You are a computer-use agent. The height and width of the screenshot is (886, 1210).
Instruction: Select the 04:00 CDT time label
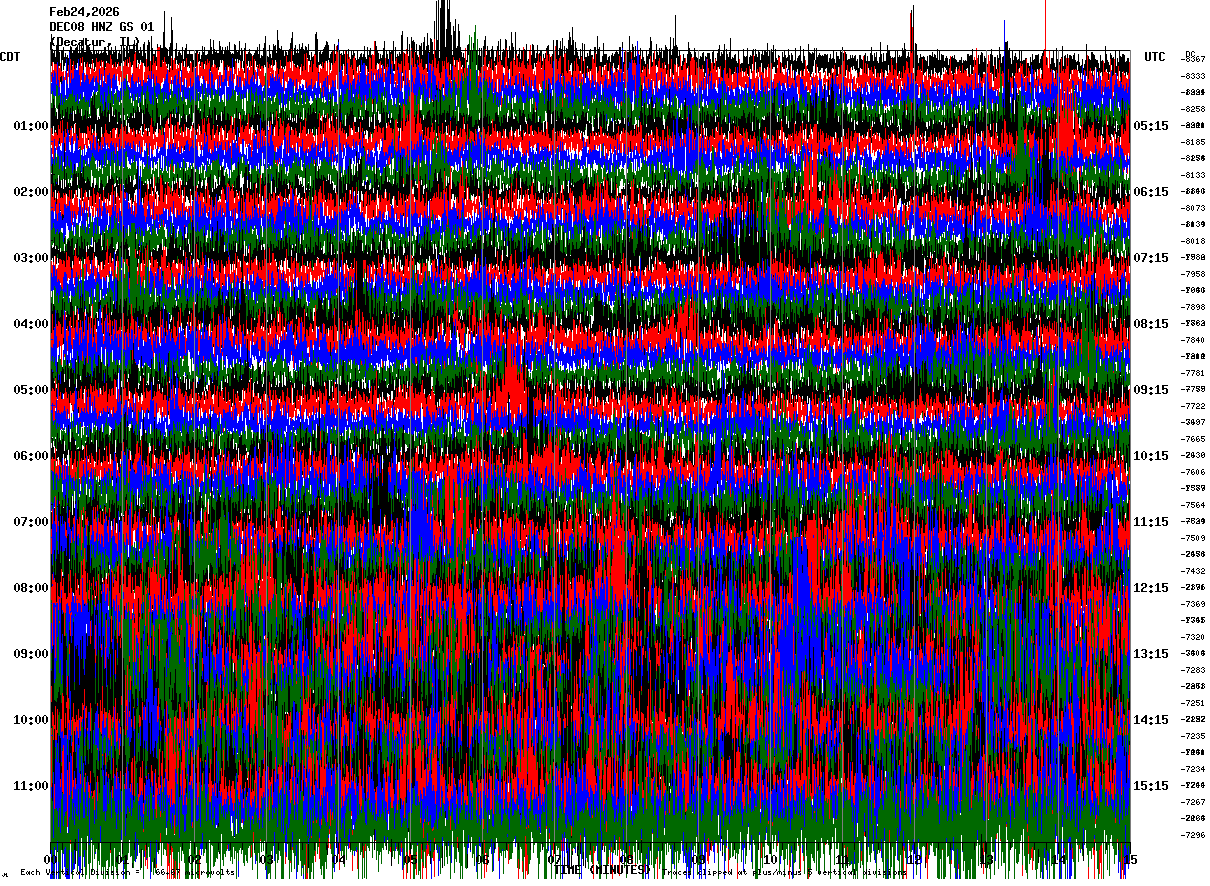(x=31, y=324)
